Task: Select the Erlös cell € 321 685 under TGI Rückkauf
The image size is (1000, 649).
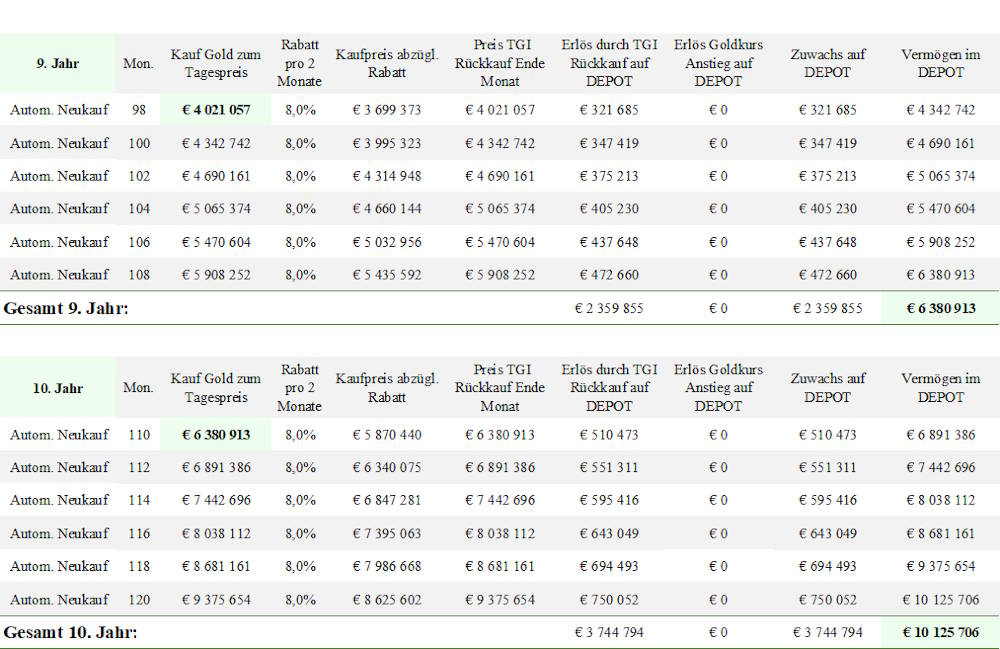Action: (x=609, y=110)
